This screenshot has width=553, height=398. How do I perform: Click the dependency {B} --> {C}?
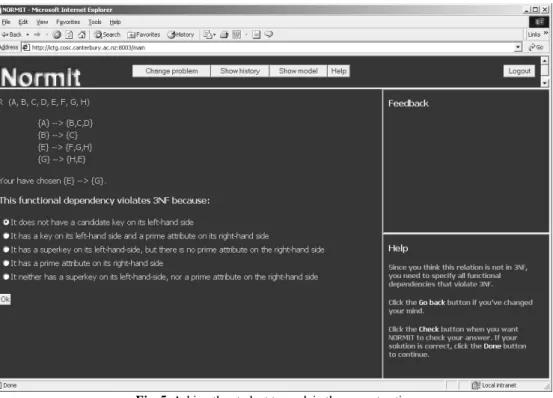coord(58,135)
